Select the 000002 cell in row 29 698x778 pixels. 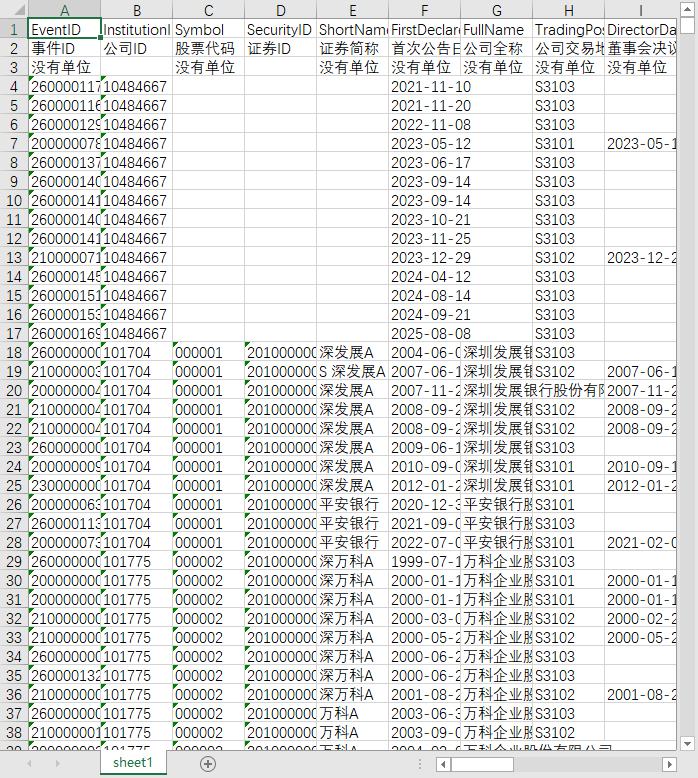coord(208,562)
